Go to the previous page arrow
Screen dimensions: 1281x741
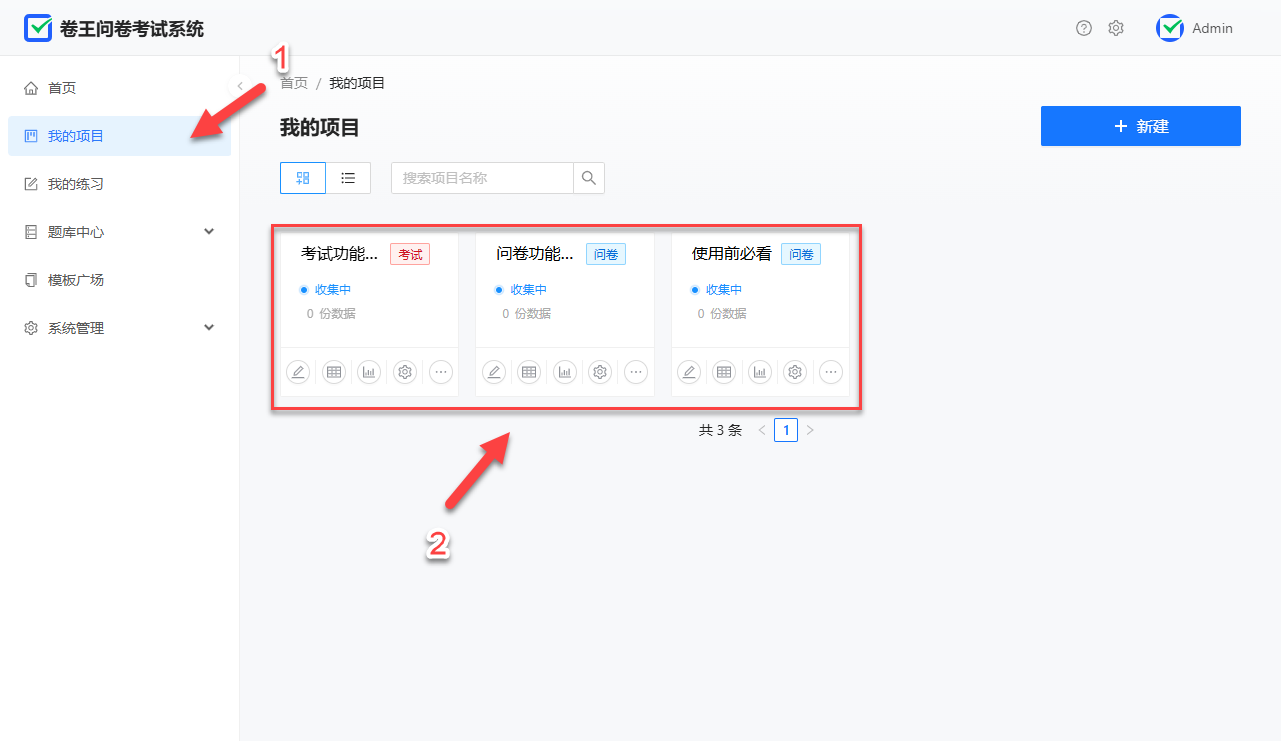pos(762,430)
